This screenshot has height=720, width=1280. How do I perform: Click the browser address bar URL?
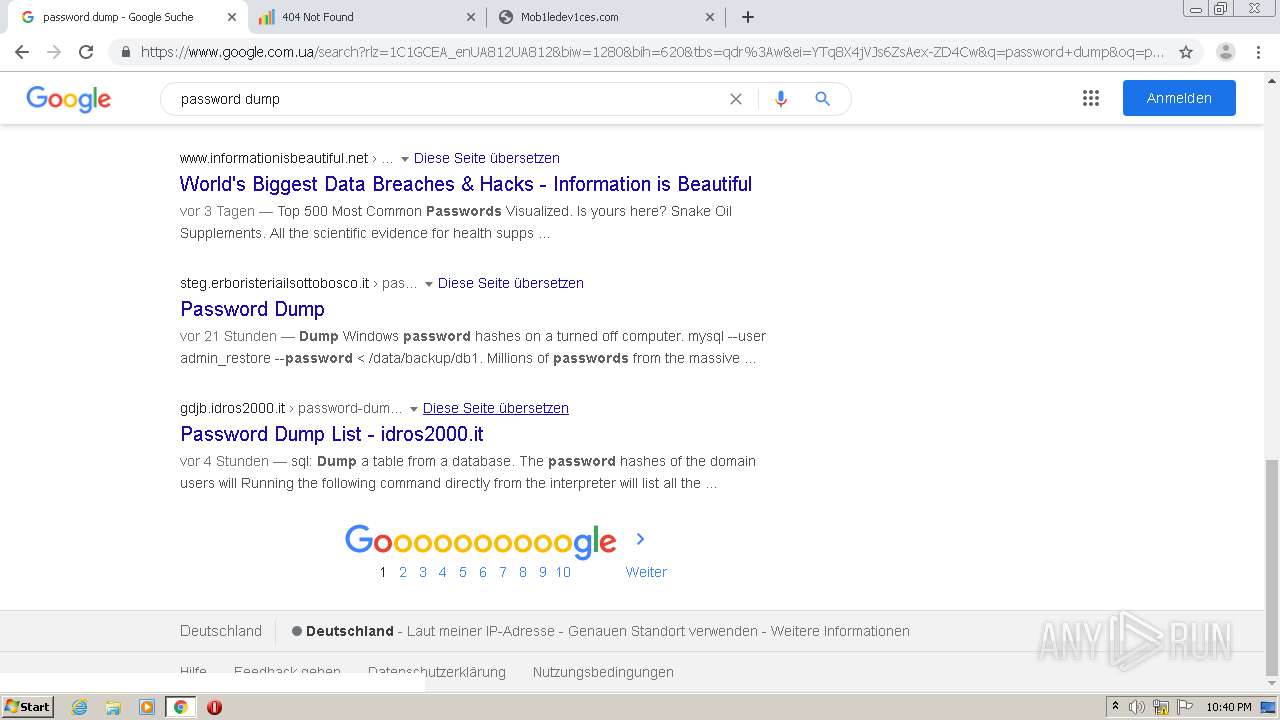tap(652, 52)
